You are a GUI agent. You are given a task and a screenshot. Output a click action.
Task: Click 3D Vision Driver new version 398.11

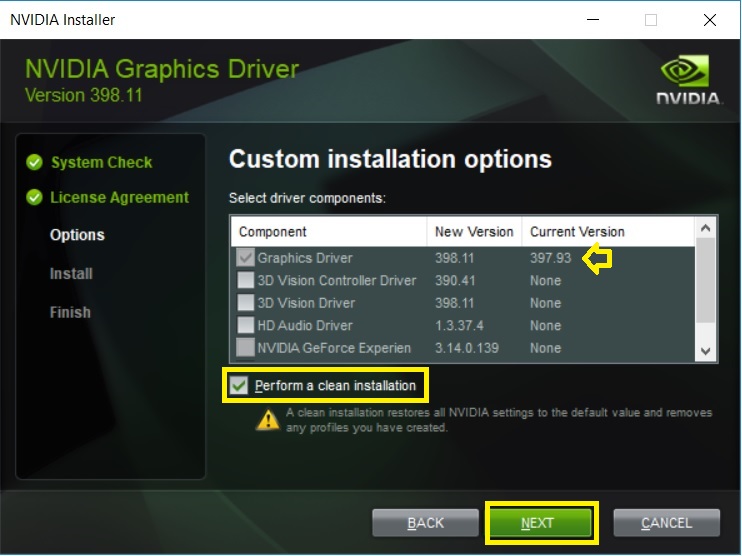coord(454,303)
